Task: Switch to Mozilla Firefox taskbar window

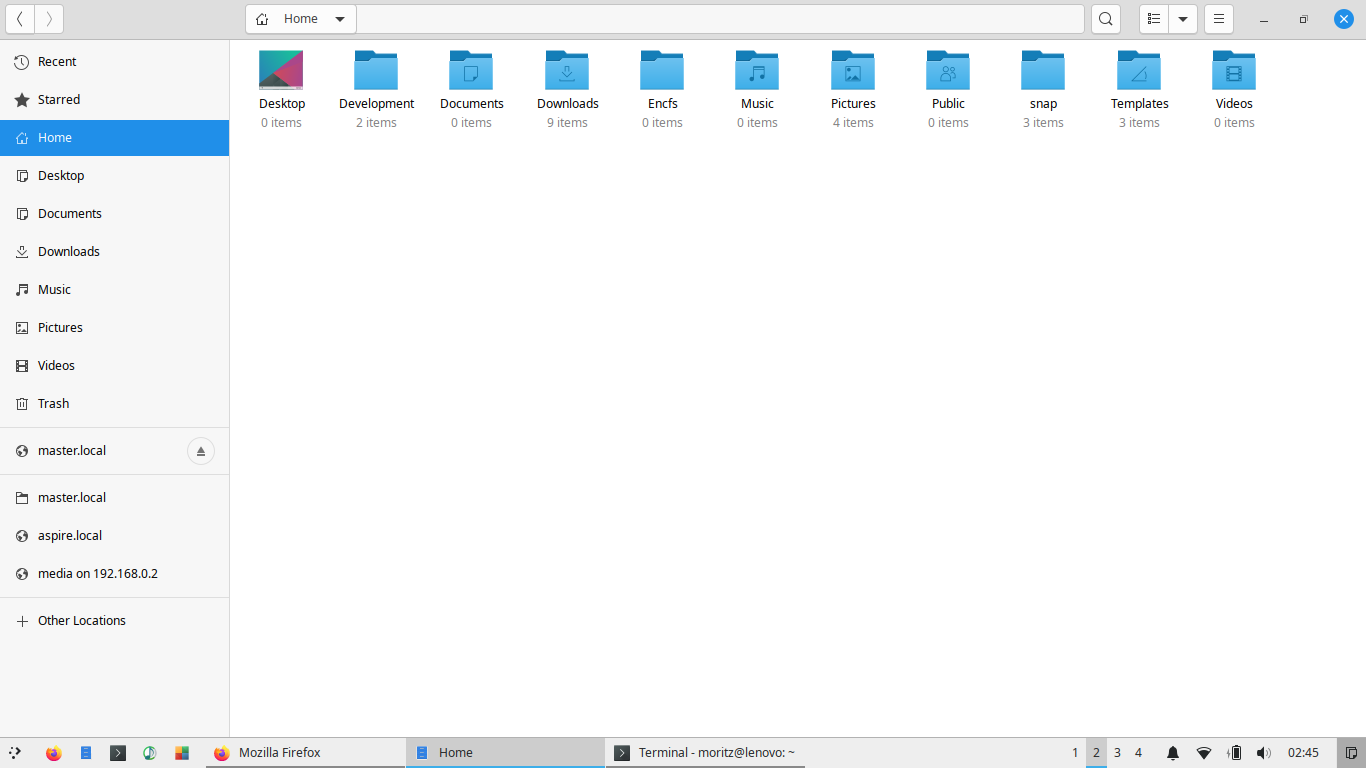Action: pos(305,753)
